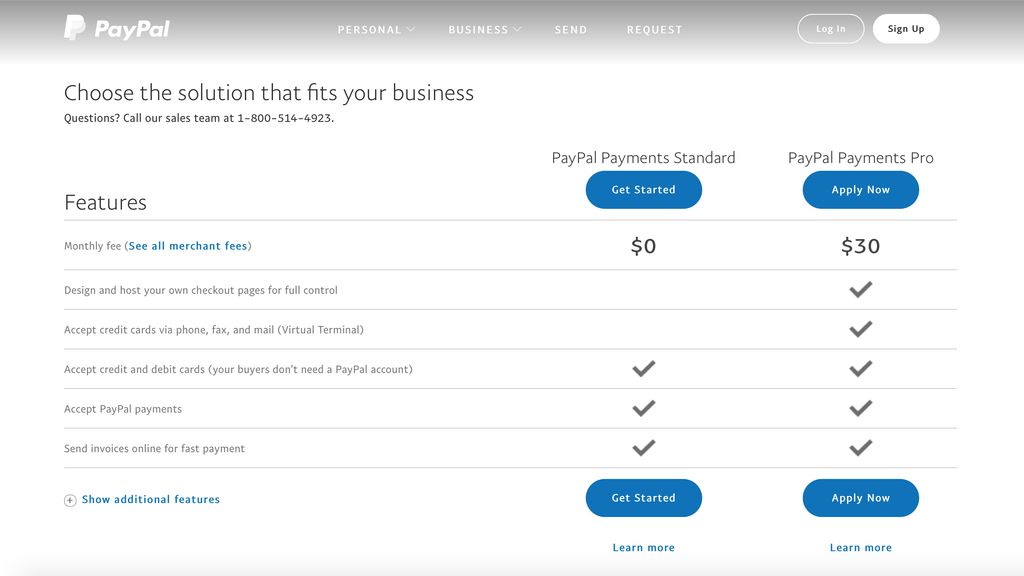Viewport: 1024px width, 576px height.
Task: Open the Personal dropdown menu
Action: coord(376,29)
